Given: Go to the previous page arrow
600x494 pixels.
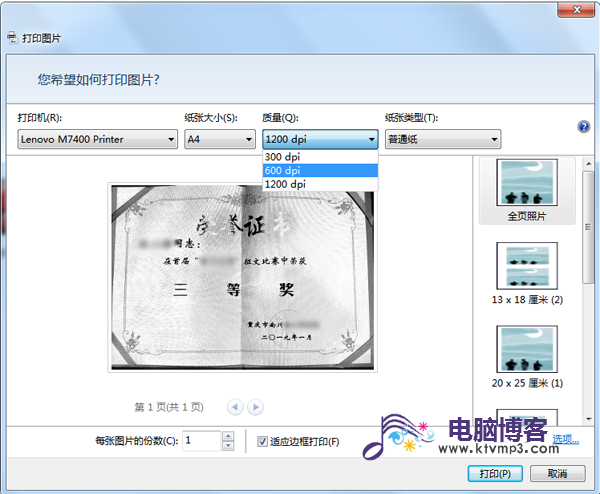Looking at the screenshot, I should [235, 407].
